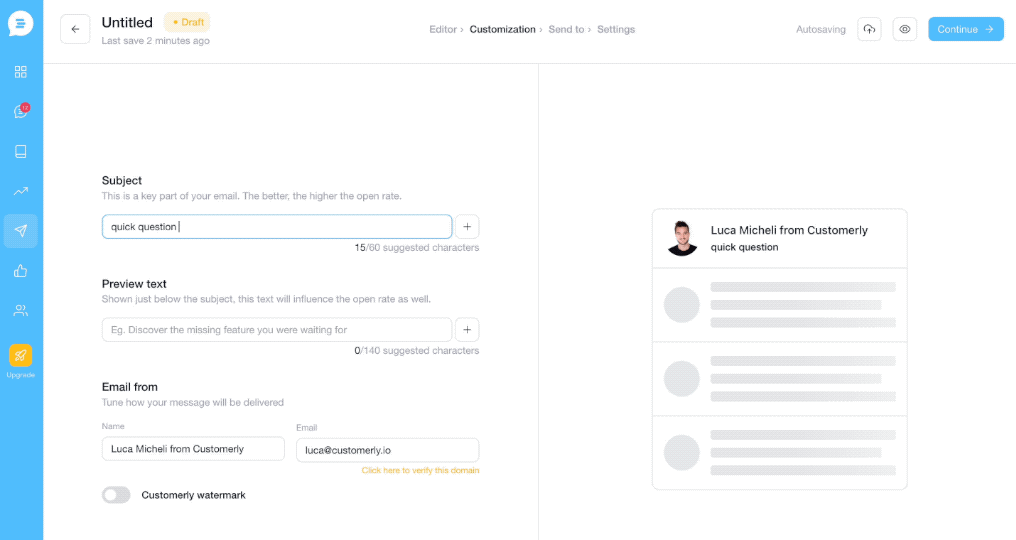Viewport: 1016px width, 540px height.
Task: Preview email with the eye icon
Action: (905, 29)
